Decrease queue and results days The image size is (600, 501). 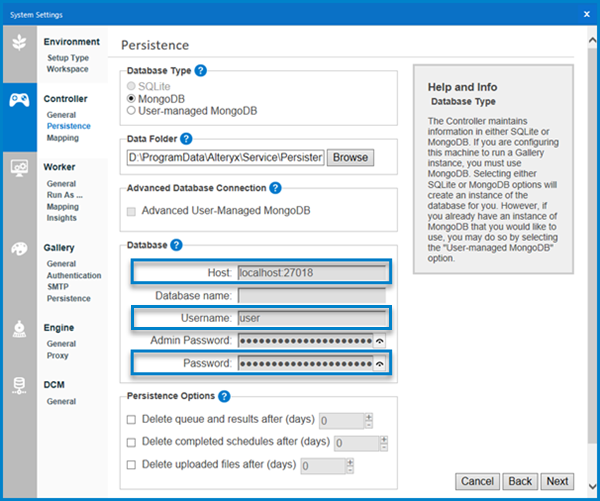(x=368, y=424)
